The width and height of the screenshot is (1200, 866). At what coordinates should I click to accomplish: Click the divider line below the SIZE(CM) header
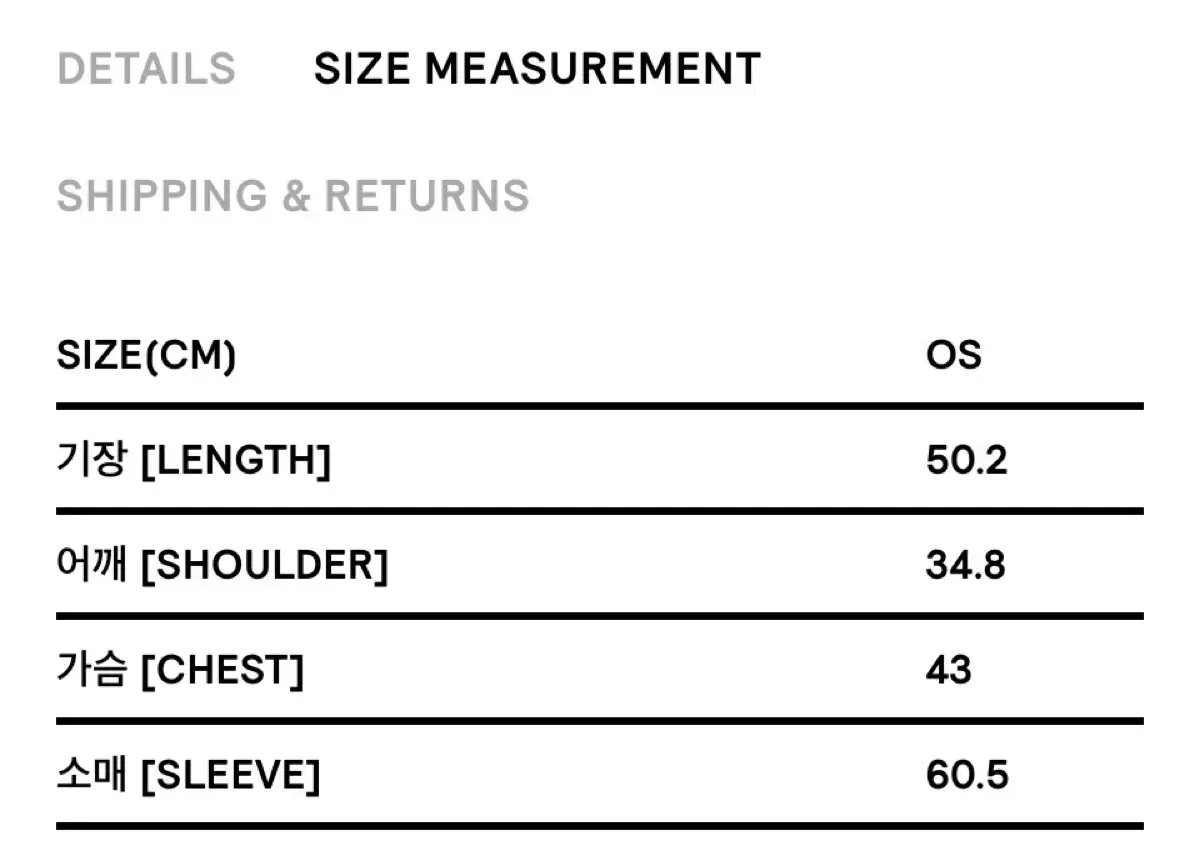[x=600, y=406]
